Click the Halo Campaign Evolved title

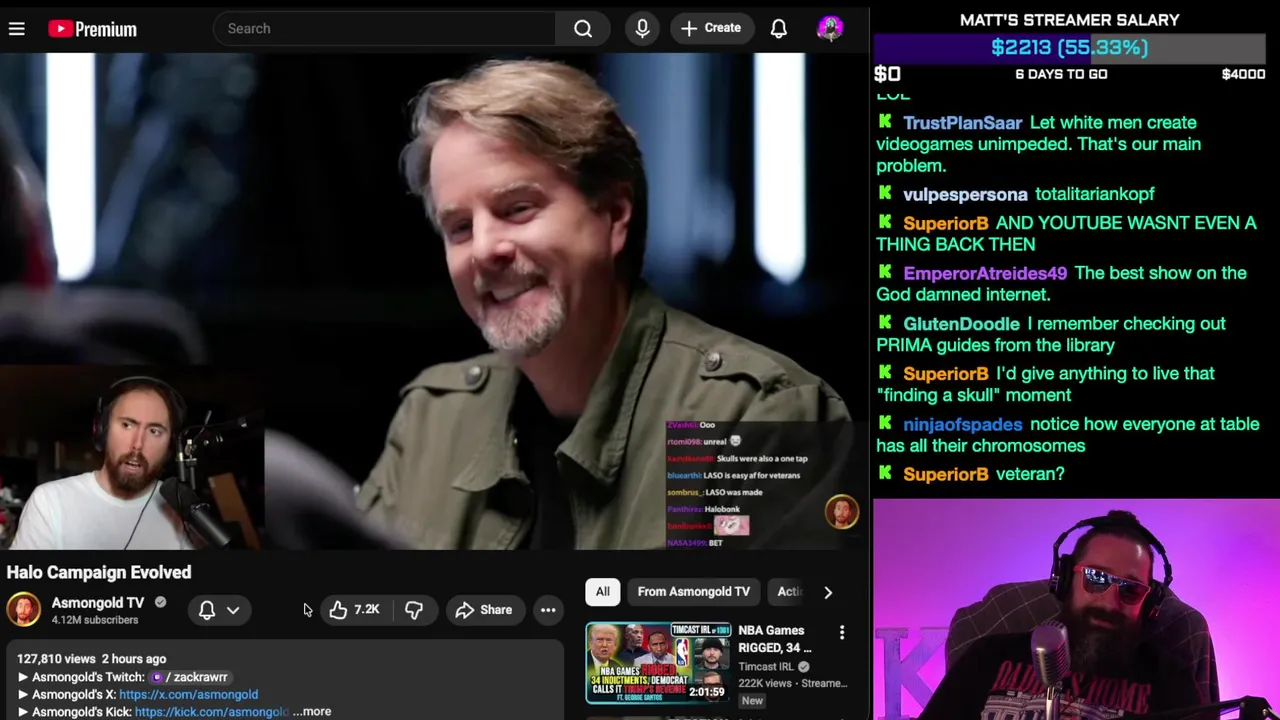pos(99,572)
